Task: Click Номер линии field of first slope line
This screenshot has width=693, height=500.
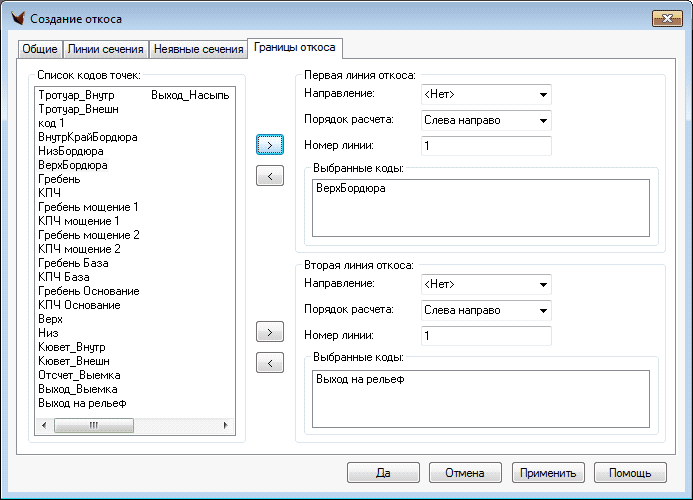Action: click(x=486, y=146)
